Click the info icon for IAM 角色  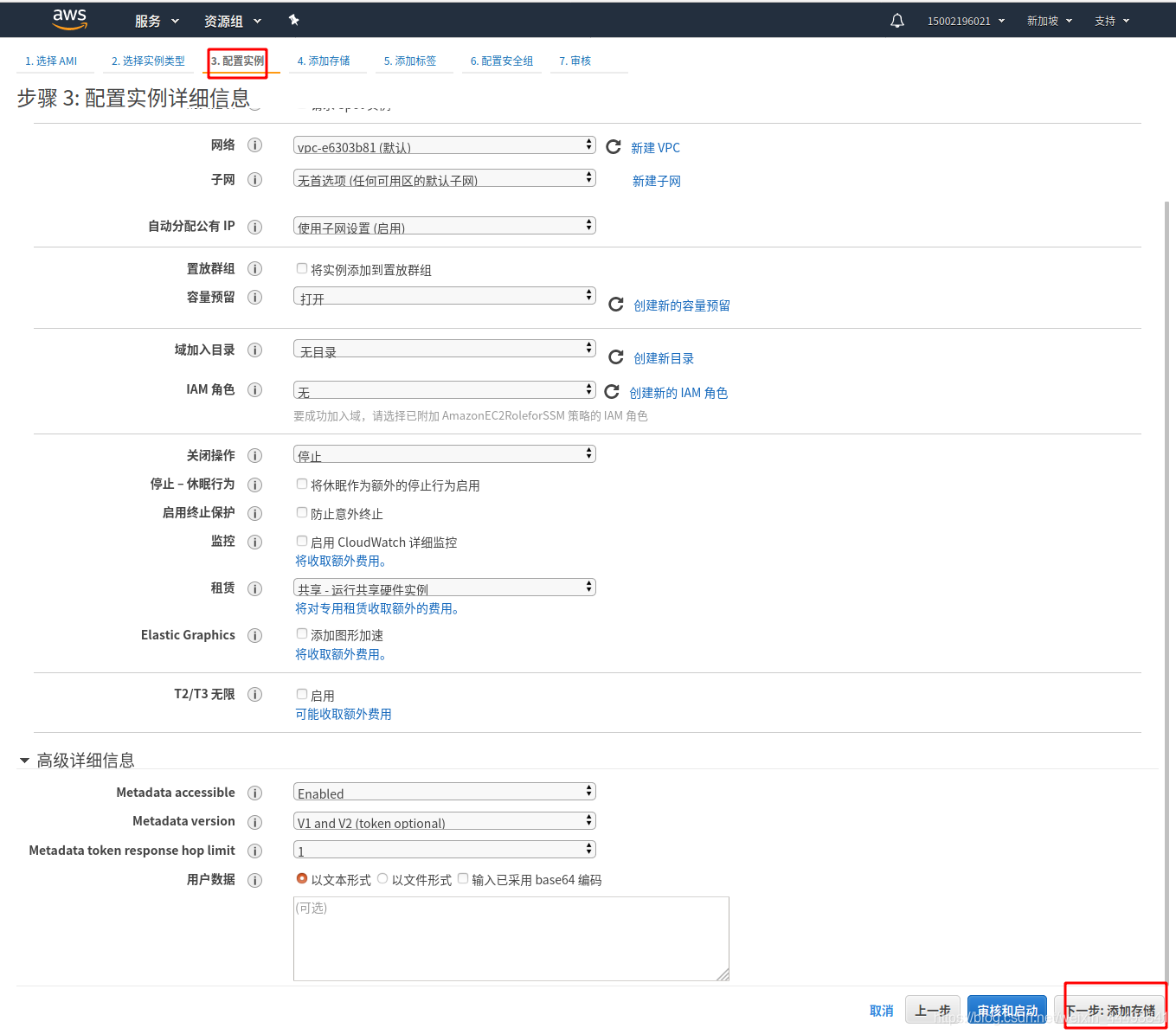255,390
